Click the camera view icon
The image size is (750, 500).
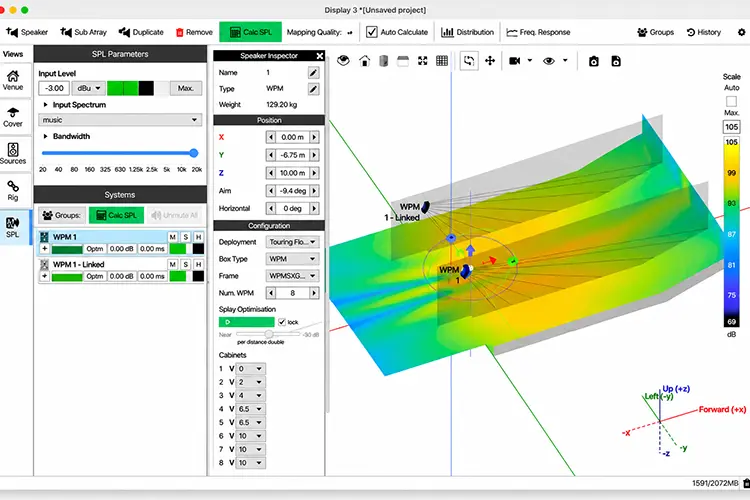point(515,61)
